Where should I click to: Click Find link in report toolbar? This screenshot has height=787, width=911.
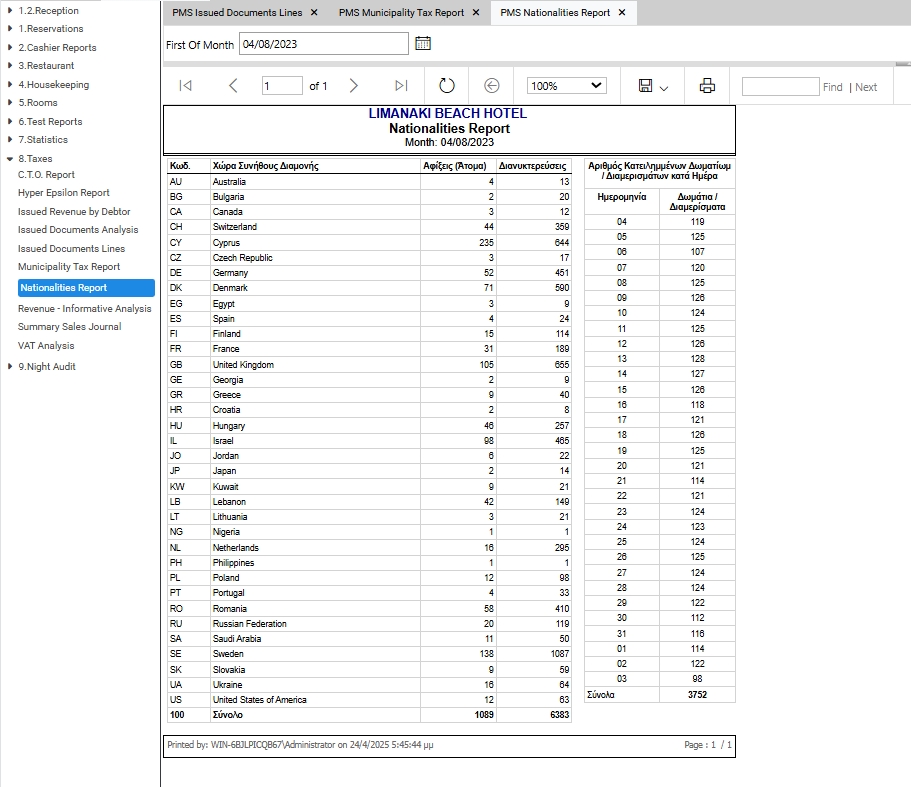click(x=832, y=87)
